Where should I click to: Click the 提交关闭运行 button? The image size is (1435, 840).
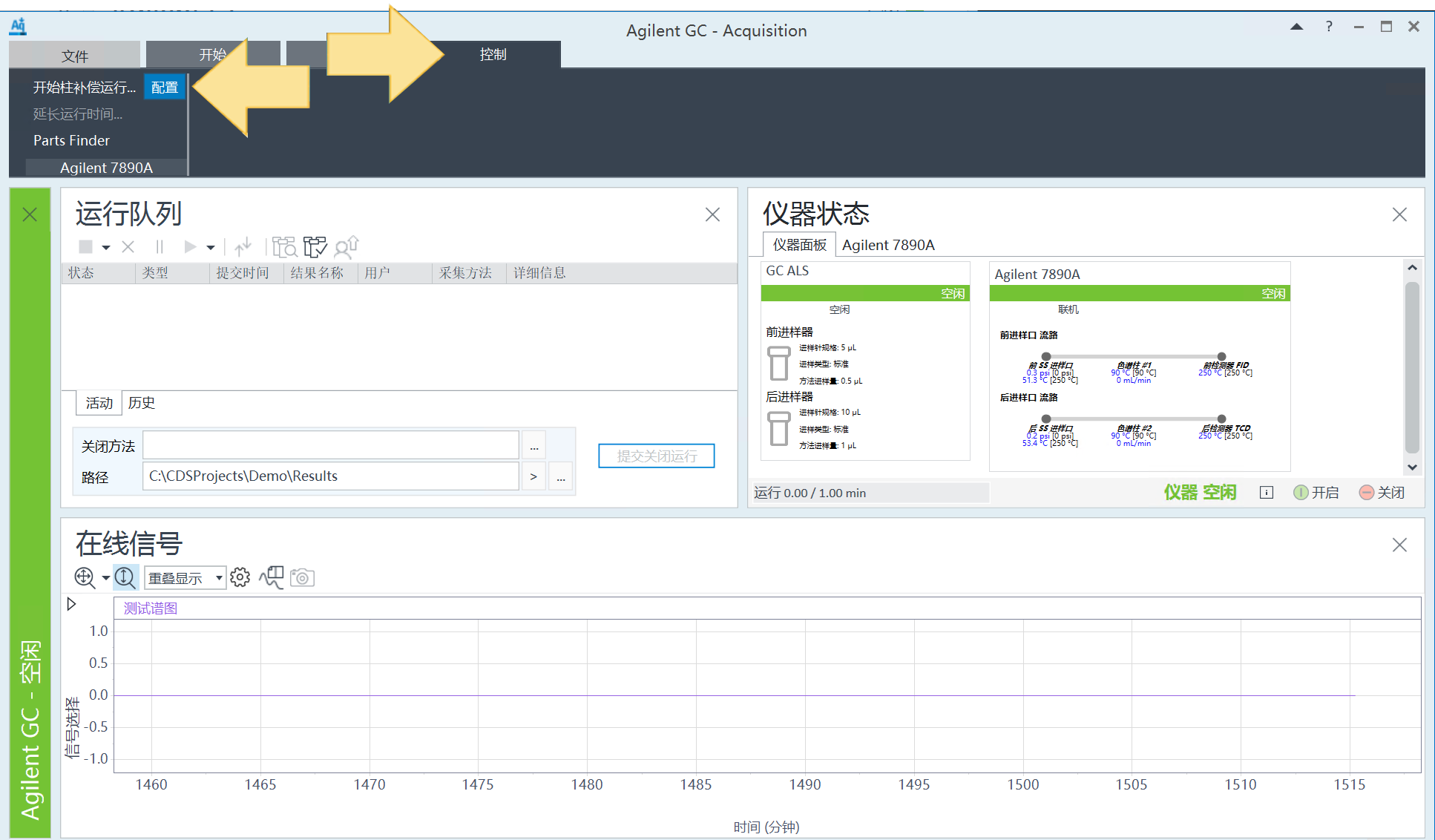click(x=657, y=456)
